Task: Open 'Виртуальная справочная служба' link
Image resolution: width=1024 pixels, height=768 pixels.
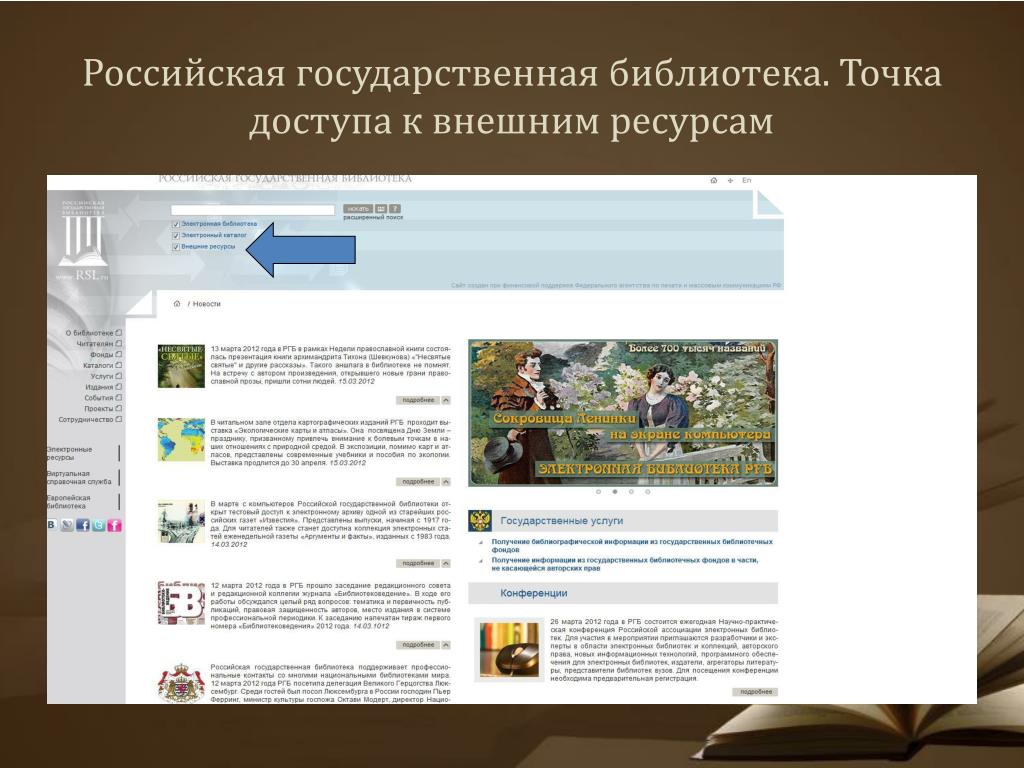Action: point(79,477)
